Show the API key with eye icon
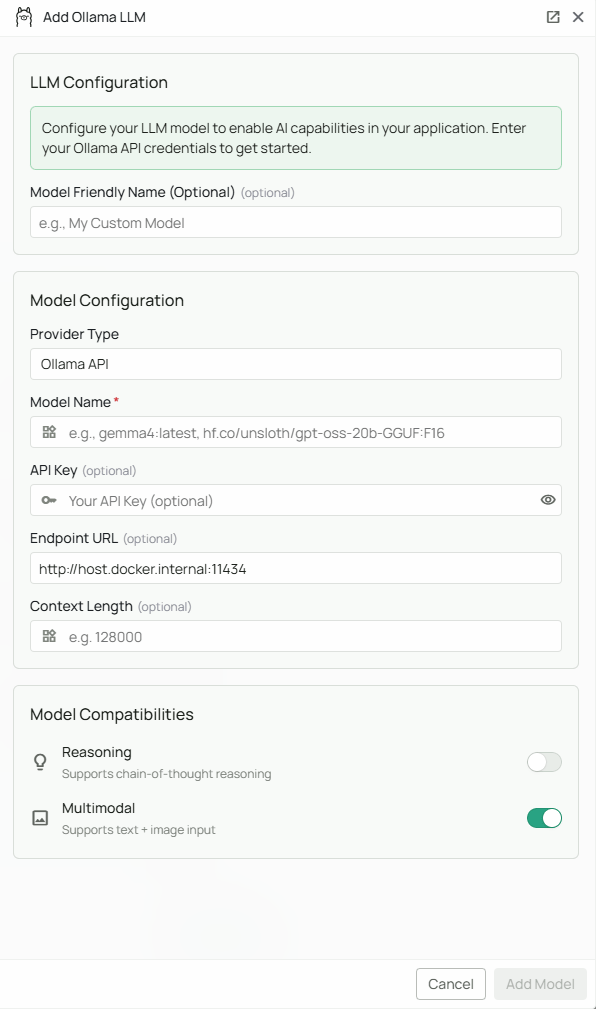This screenshot has height=1009, width=596. pos(548,500)
